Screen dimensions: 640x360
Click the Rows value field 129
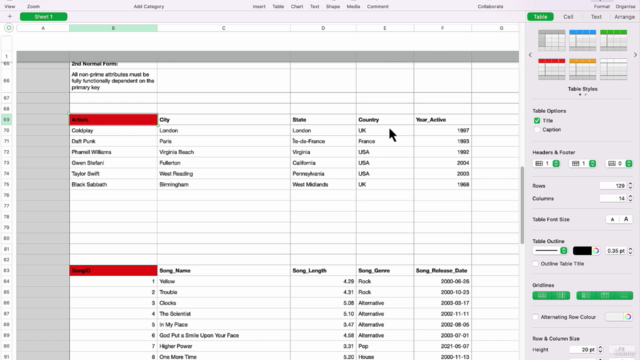coord(613,186)
